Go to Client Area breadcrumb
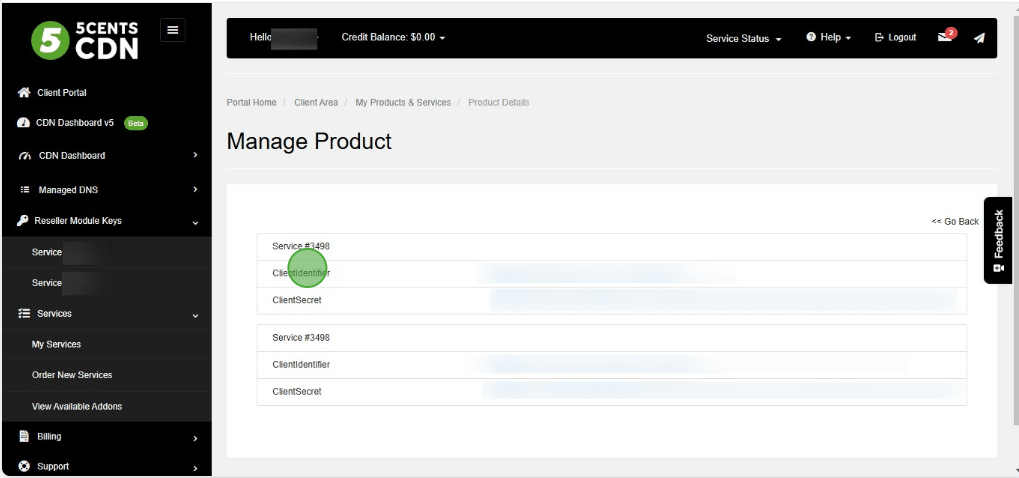This screenshot has height=478, width=1019. (x=316, y=103)
